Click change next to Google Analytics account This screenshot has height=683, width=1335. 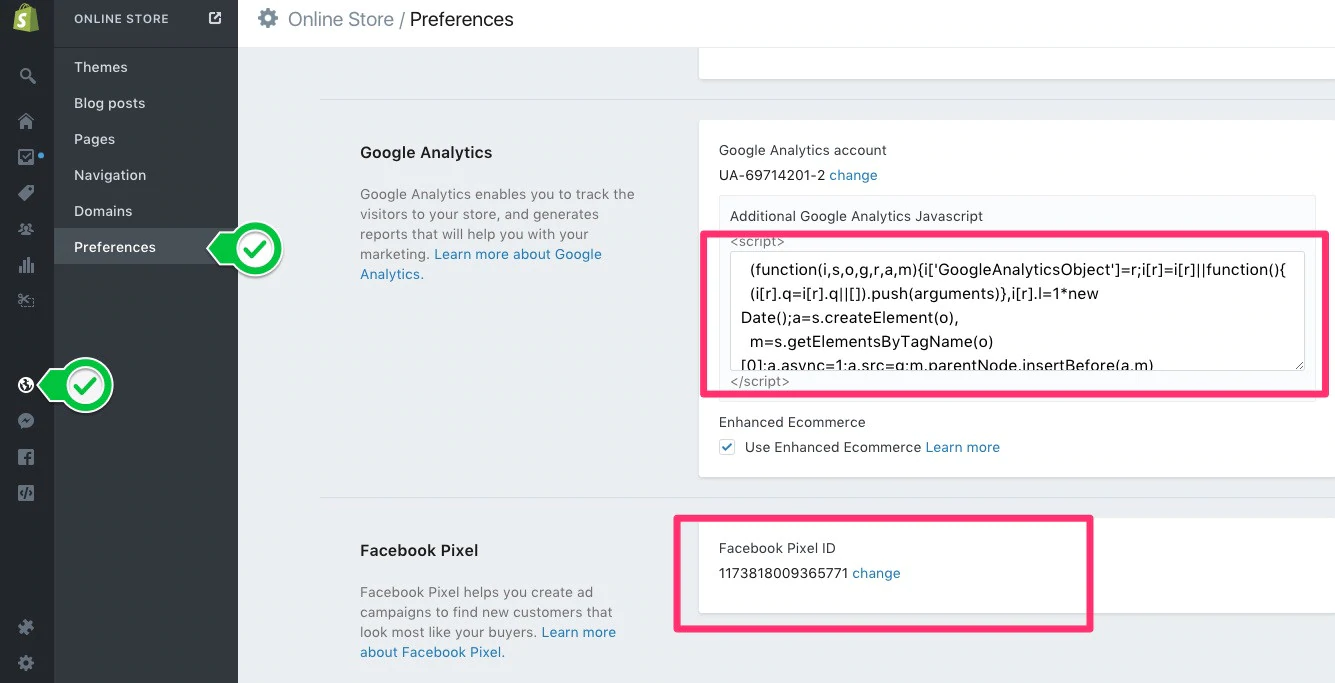(853, 175)
